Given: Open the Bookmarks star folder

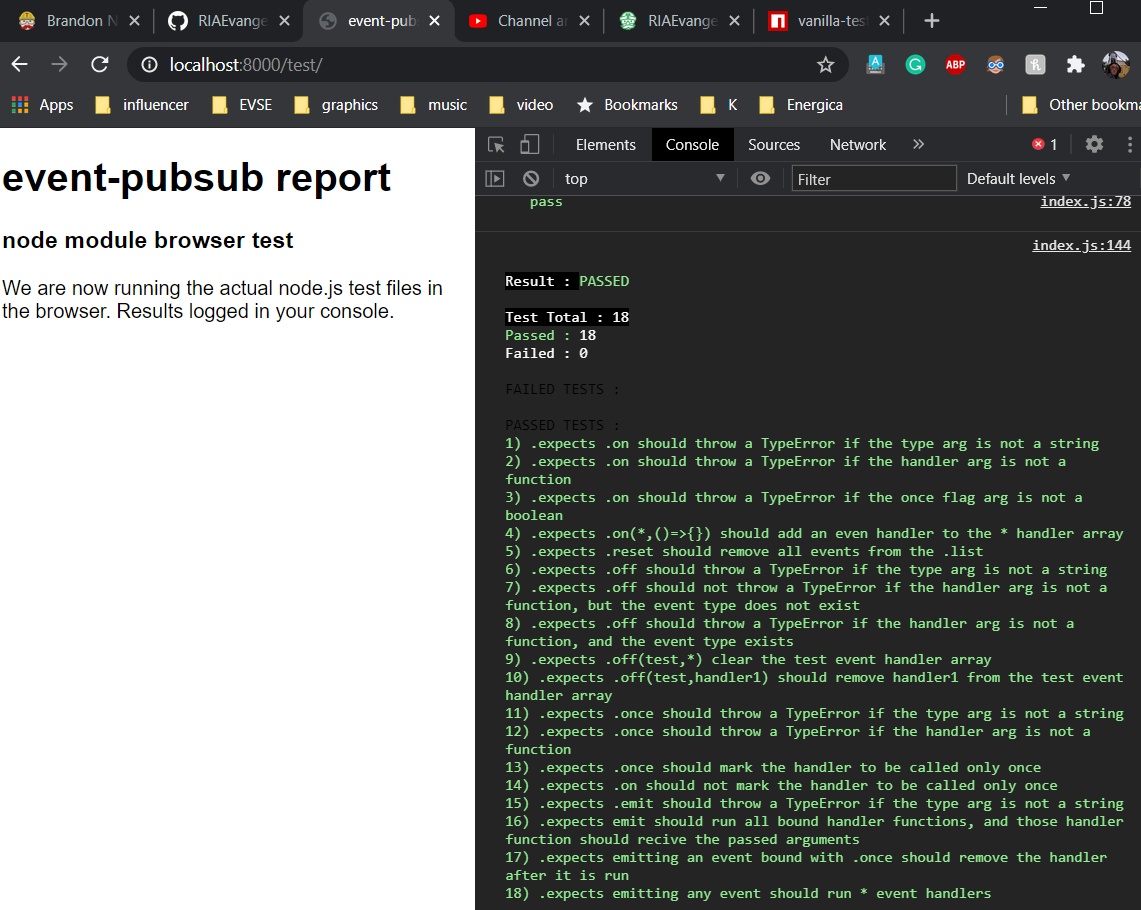Looking at the screenshot, I should click(627, 105).
